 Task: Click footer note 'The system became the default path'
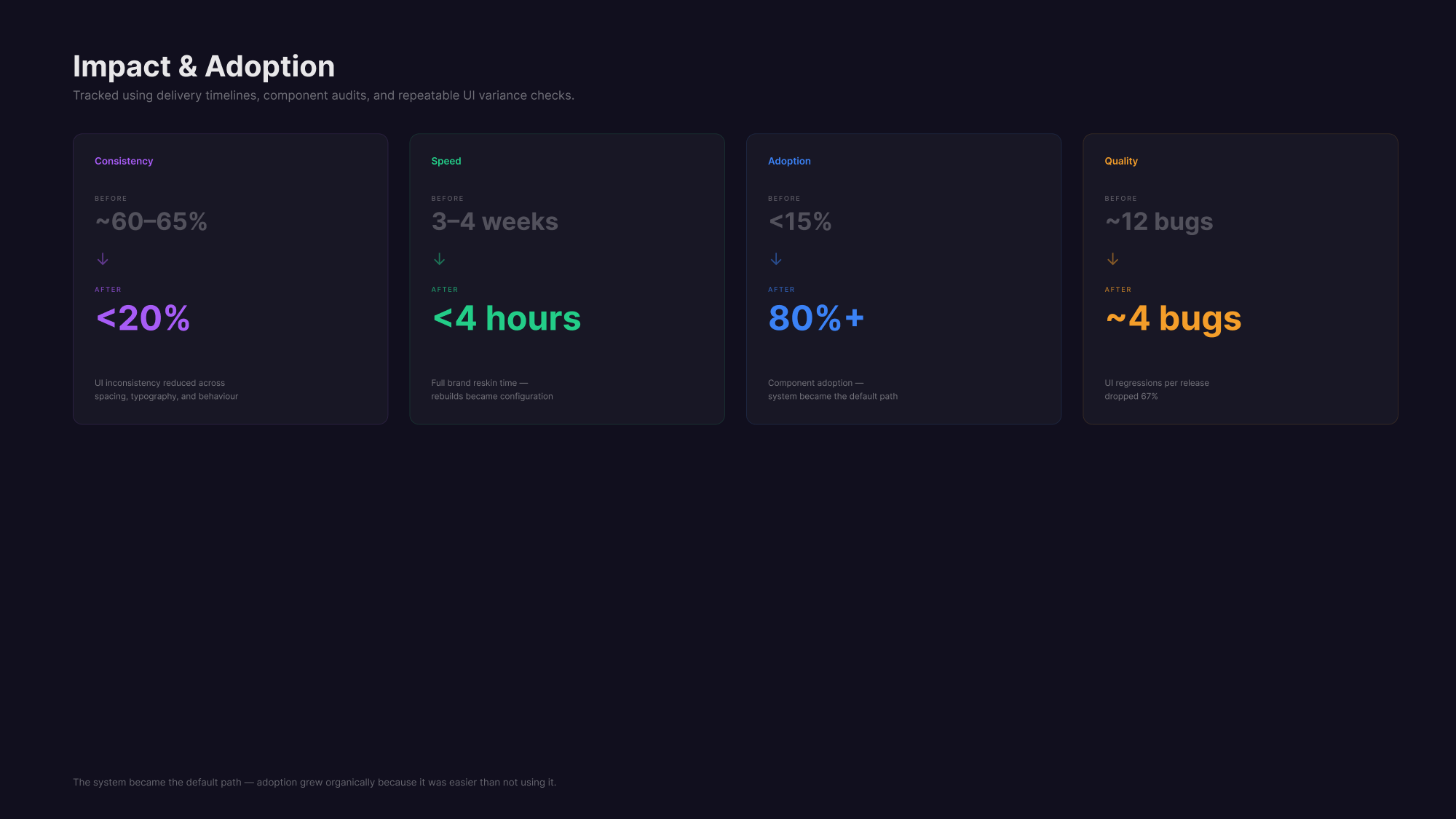click(314, 783)
